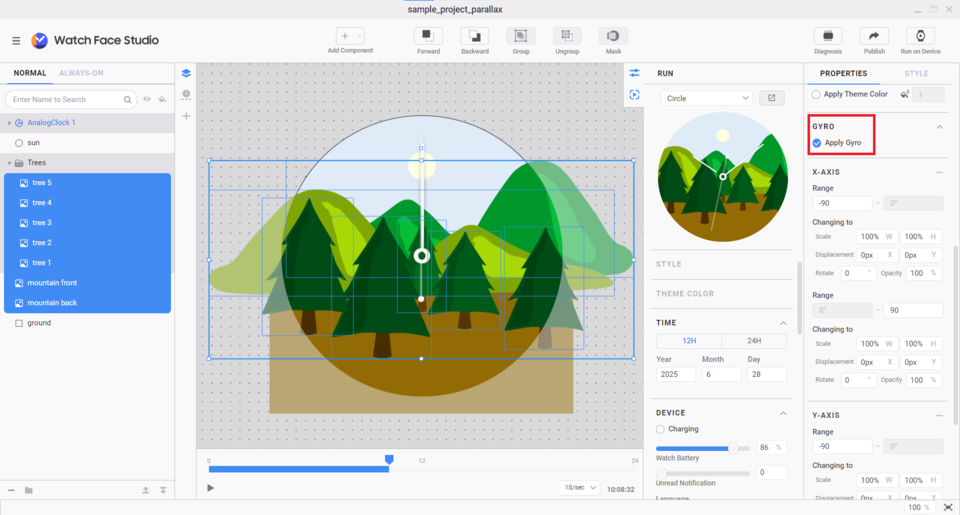Viewport: 960px width, 515px height.
Task: Click the Group components icon
Action: coord(521,36)
